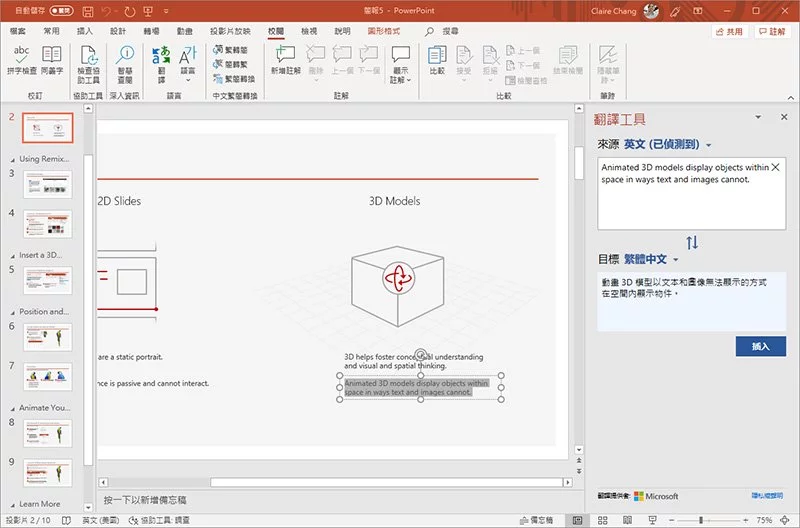Collapse the 'Learn More' section
The image size is (800, 528).
(12, 505)
